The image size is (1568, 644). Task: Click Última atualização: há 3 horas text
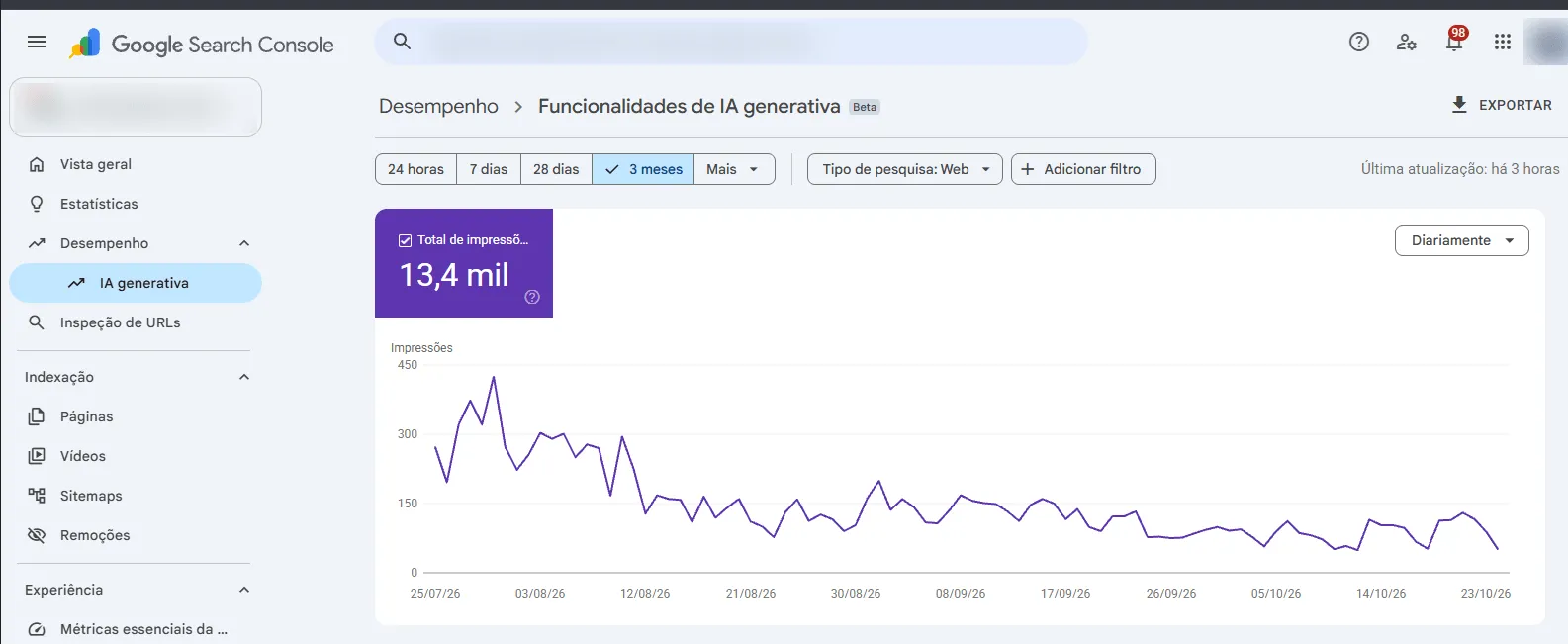[1460, 169]
